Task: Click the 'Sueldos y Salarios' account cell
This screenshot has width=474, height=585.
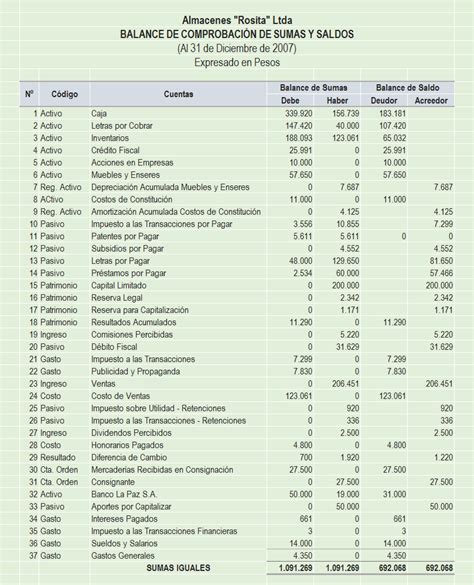Action: tap(124, 544)
